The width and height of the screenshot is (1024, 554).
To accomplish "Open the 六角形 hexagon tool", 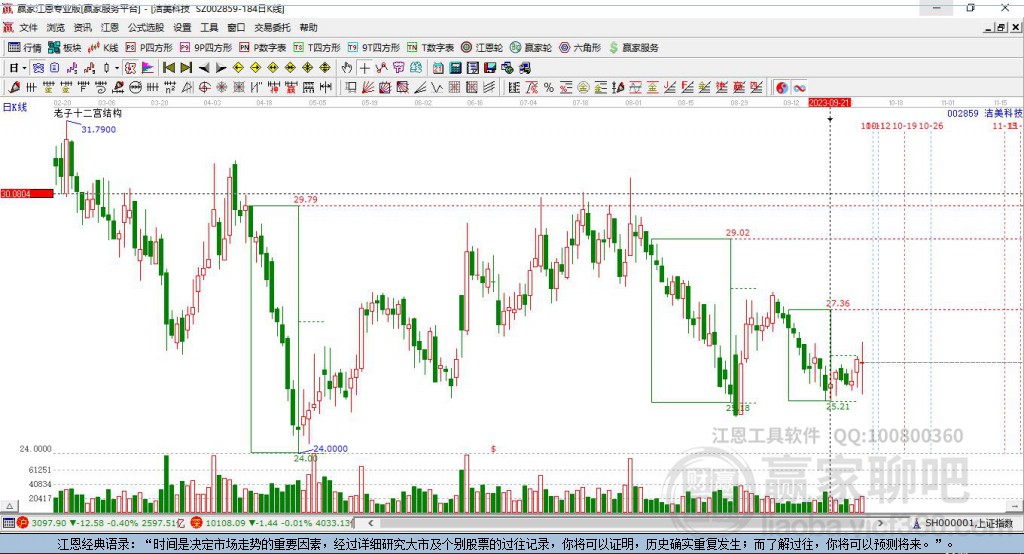I will (x=580, y=48).
